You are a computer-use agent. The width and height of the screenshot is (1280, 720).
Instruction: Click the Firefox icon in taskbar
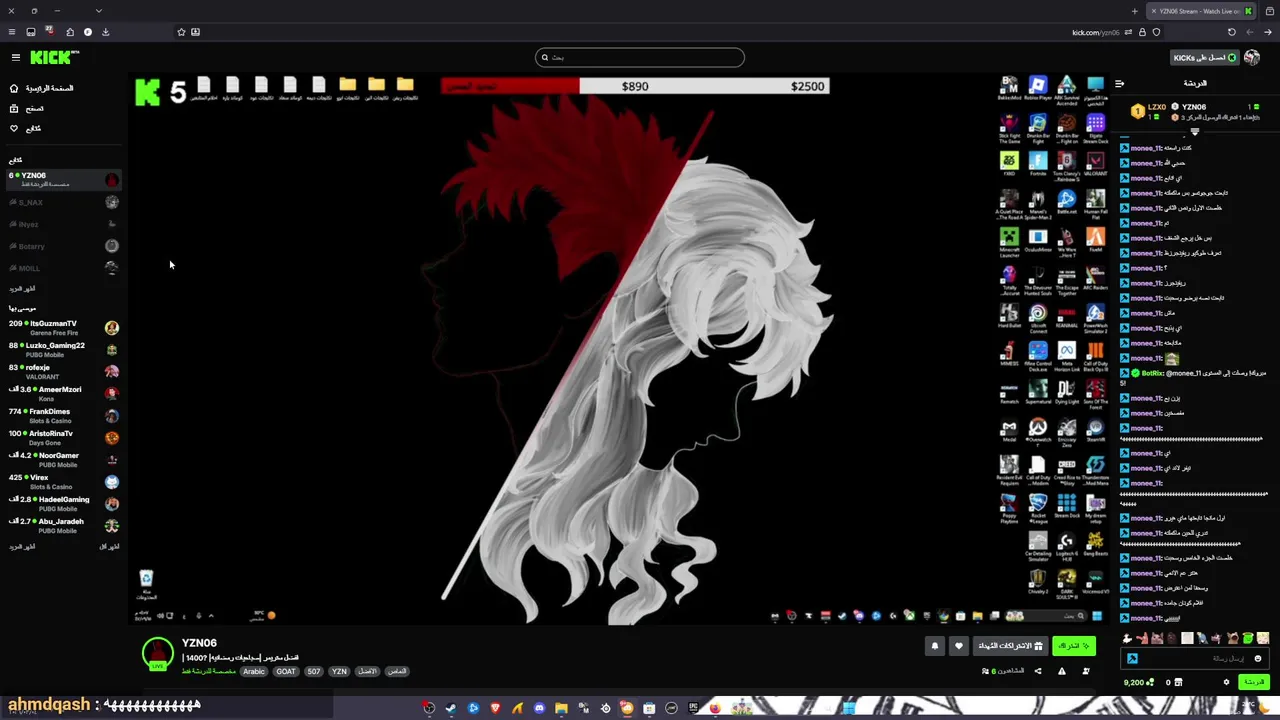[715, 708]
